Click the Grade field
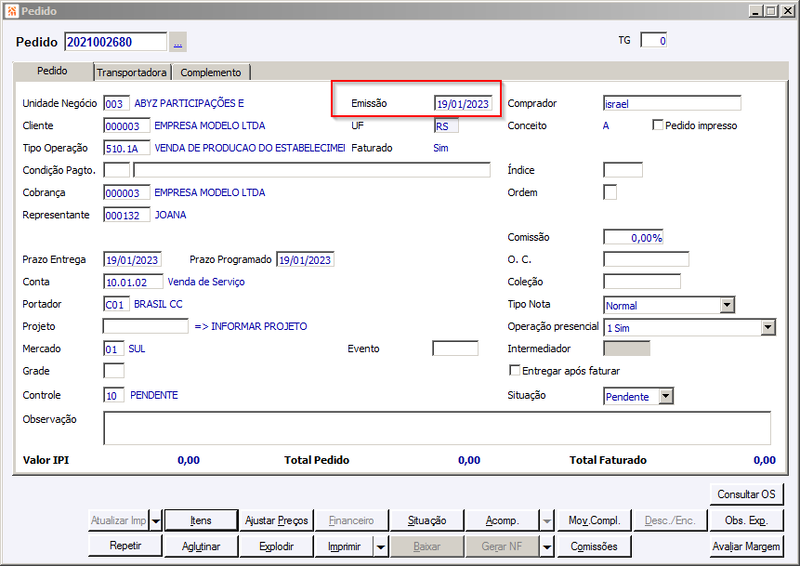Image resolution: width=800 pixels, height=566 pixels. click(114, 371)
